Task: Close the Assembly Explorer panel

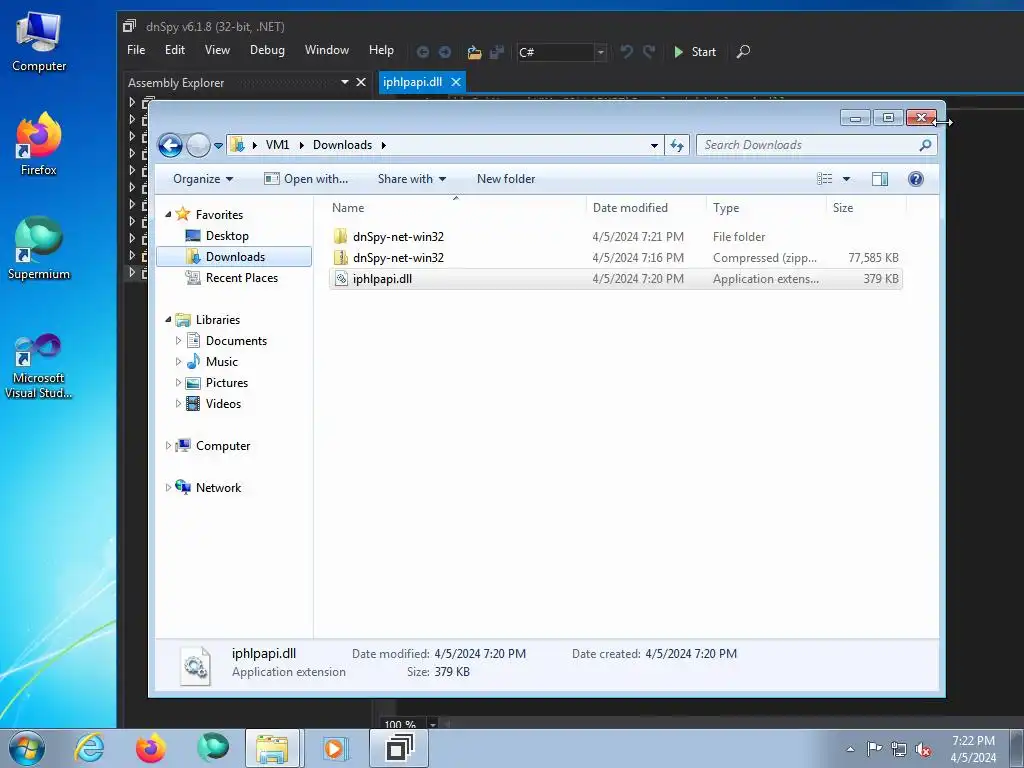Action: (360, 82)
